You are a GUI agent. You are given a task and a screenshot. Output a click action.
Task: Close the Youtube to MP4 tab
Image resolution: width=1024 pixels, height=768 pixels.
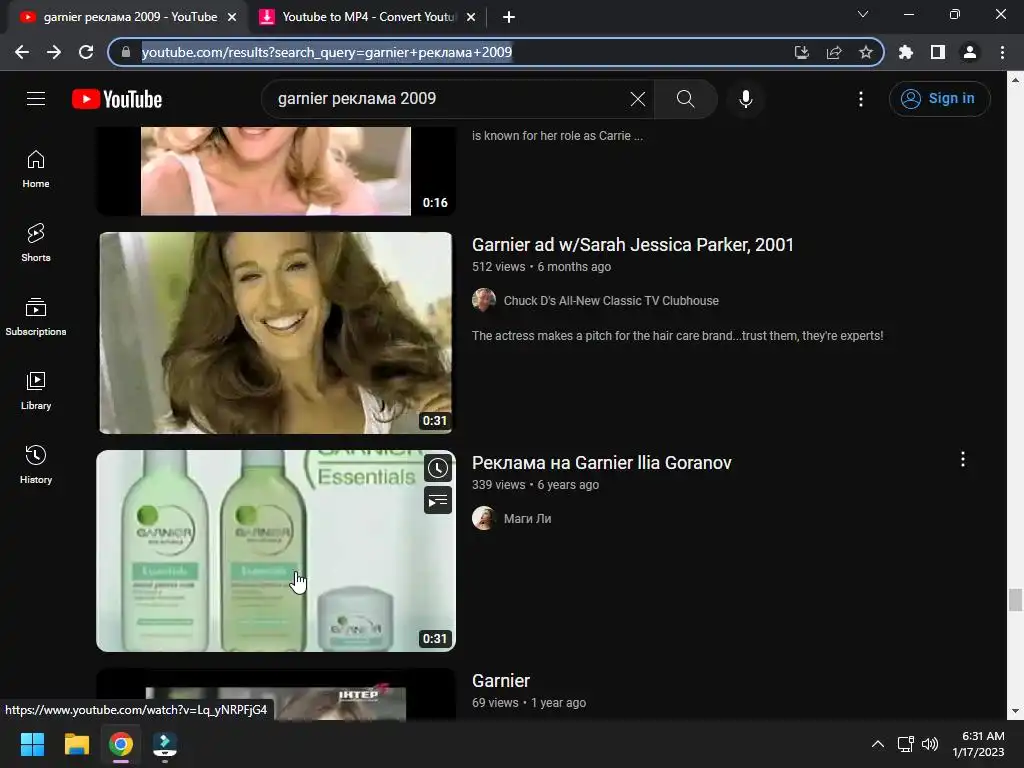point(471,17)
